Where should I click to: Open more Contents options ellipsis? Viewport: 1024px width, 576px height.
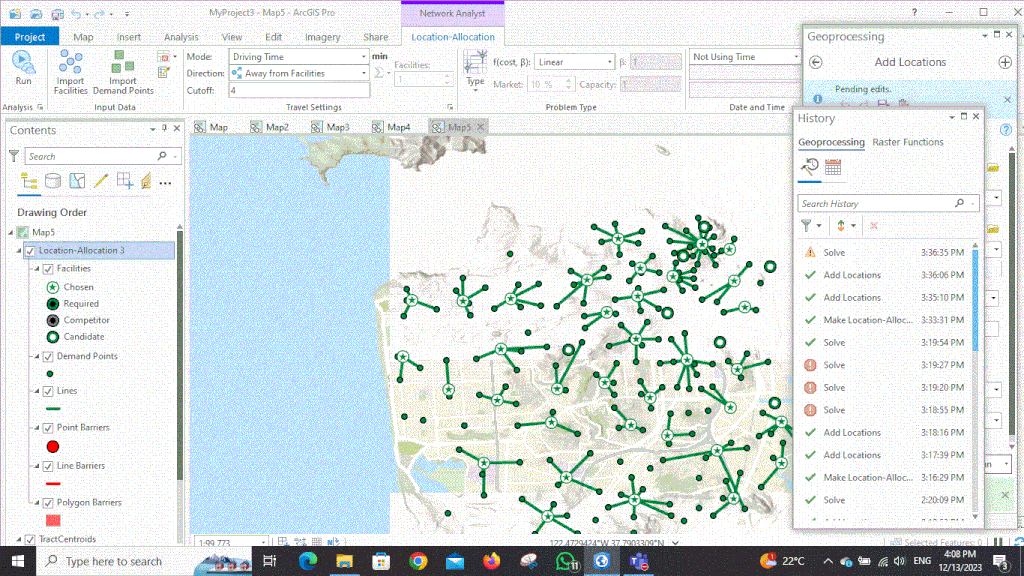(x=165, y=184)
